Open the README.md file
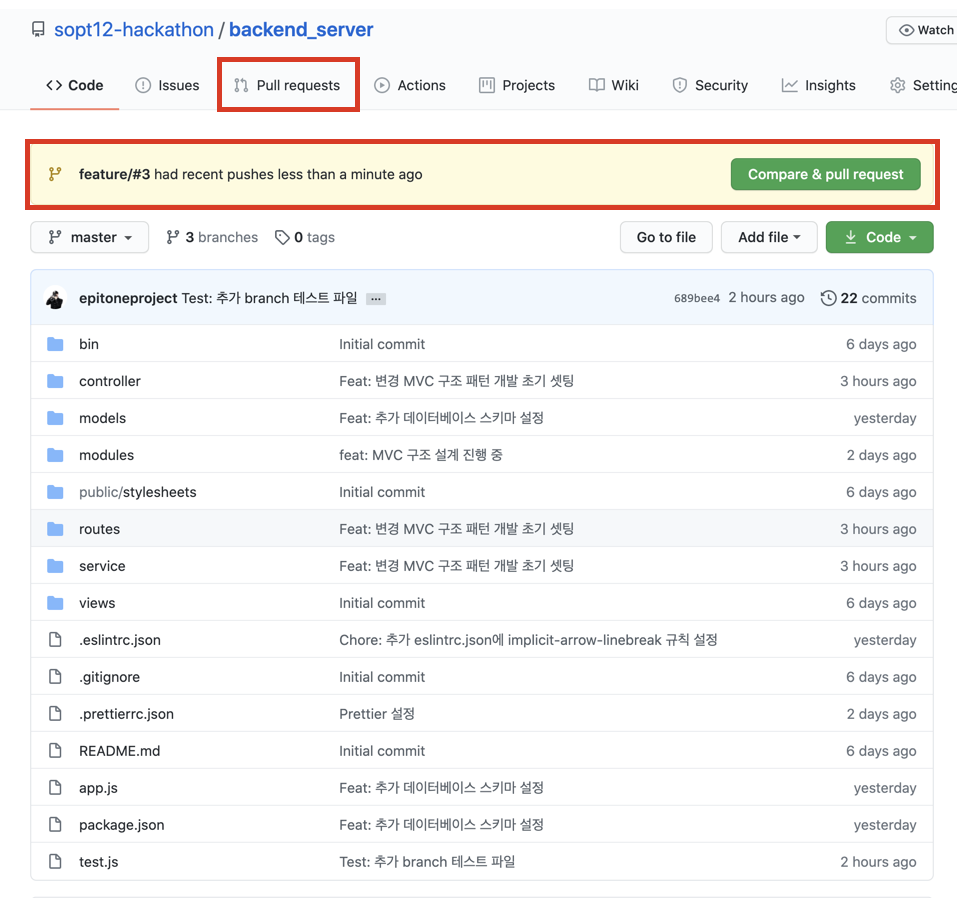970x898 pixels. tap(119, 751)
